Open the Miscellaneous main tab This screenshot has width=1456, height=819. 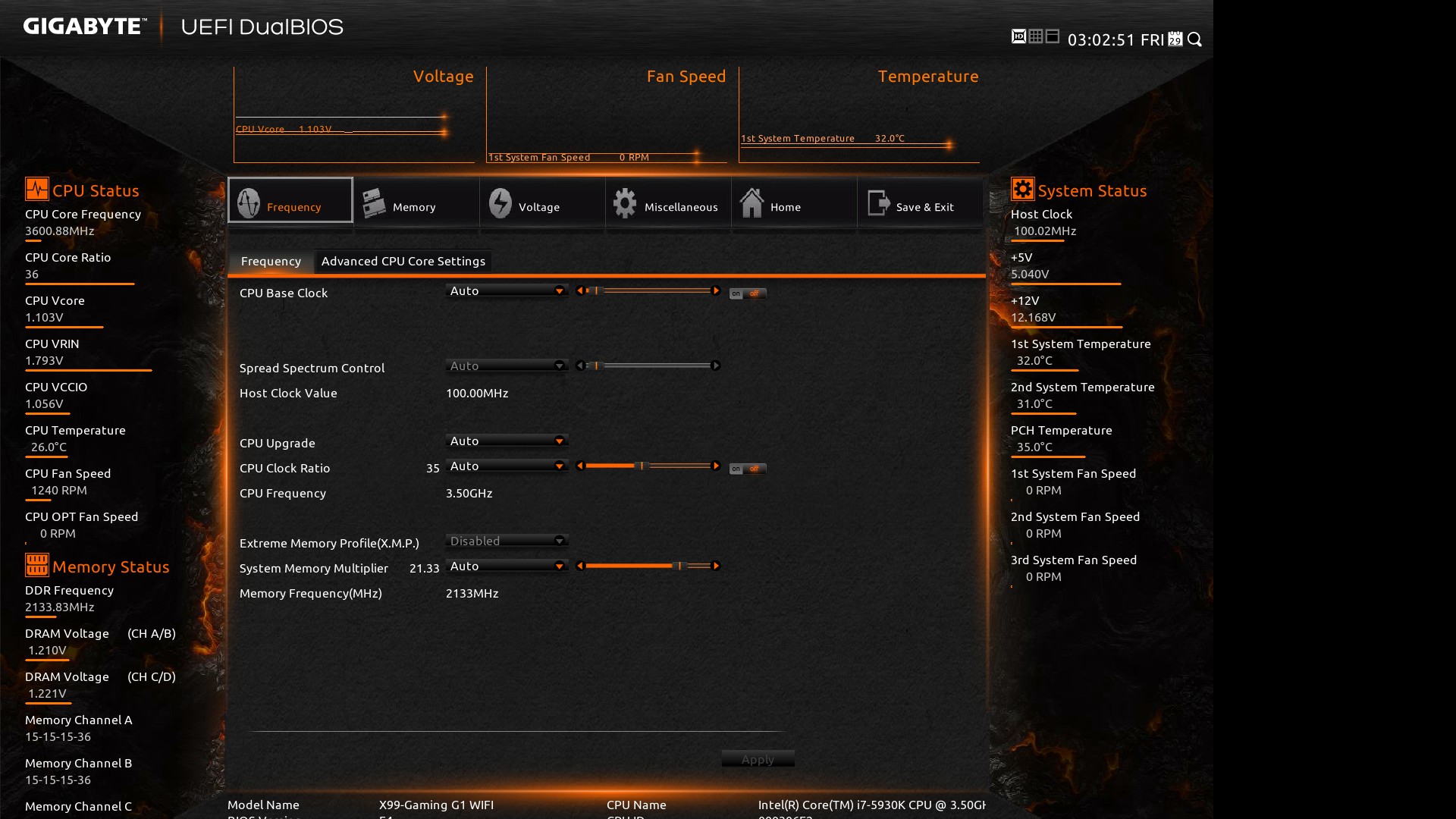667,201
